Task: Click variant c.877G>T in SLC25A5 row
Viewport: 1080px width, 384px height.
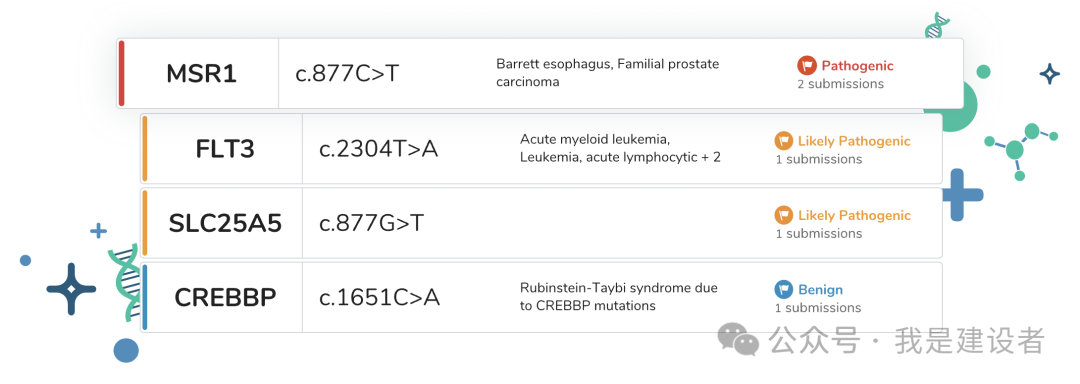Action: click(372, 223)
